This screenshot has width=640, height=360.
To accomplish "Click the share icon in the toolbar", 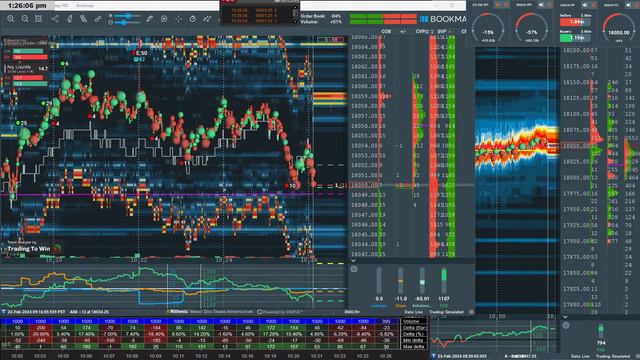I will (55, 19).
